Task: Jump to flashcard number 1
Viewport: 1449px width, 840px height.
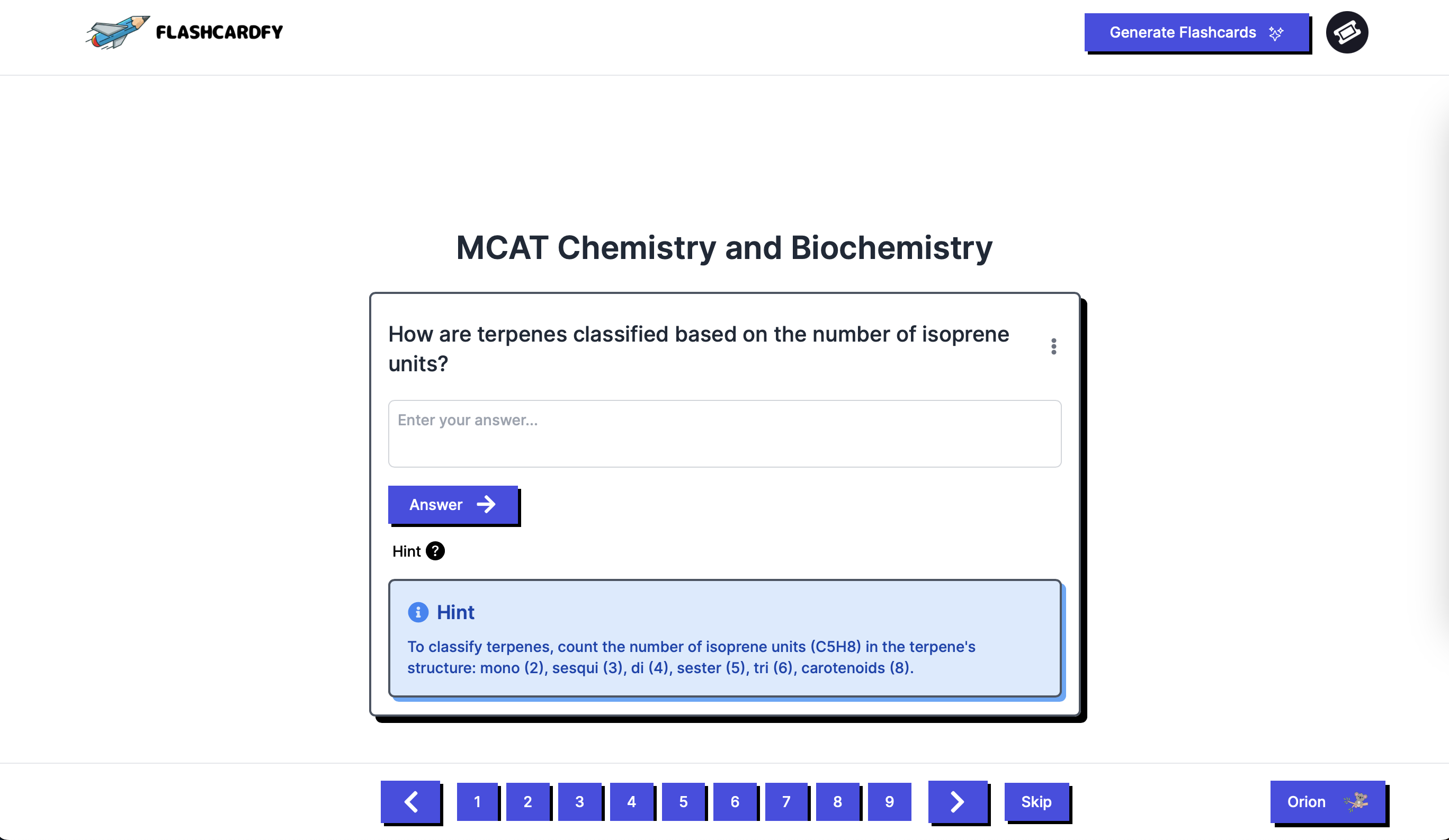Action: [x=477, y=801]
